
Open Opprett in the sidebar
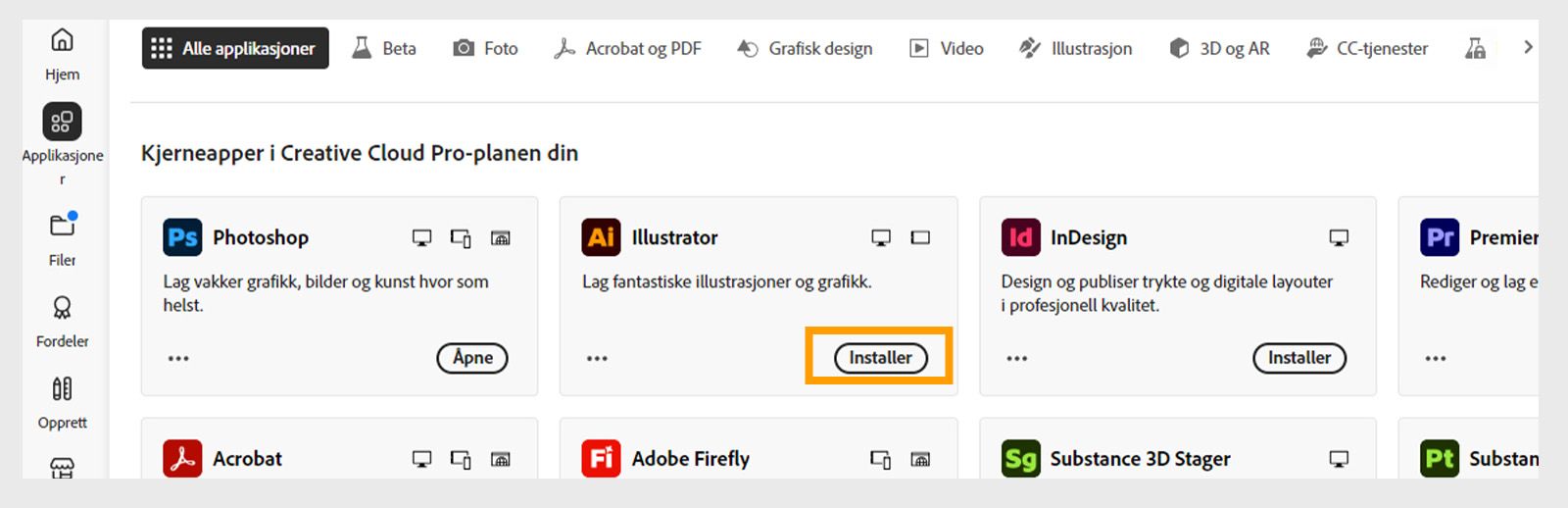pos(62,403)
